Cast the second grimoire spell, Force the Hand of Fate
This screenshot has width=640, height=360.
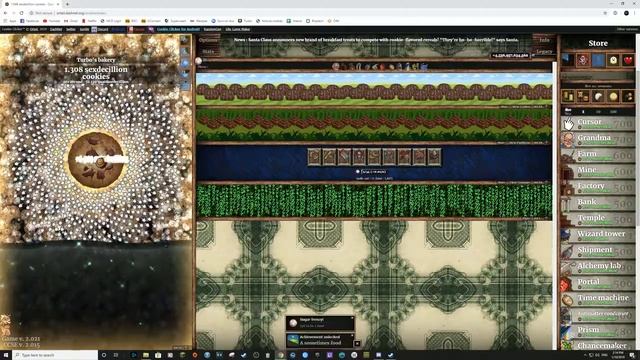click(x=329, y=157)
